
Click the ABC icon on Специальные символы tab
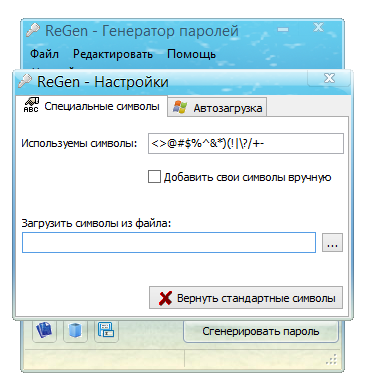tap(31, 105)
